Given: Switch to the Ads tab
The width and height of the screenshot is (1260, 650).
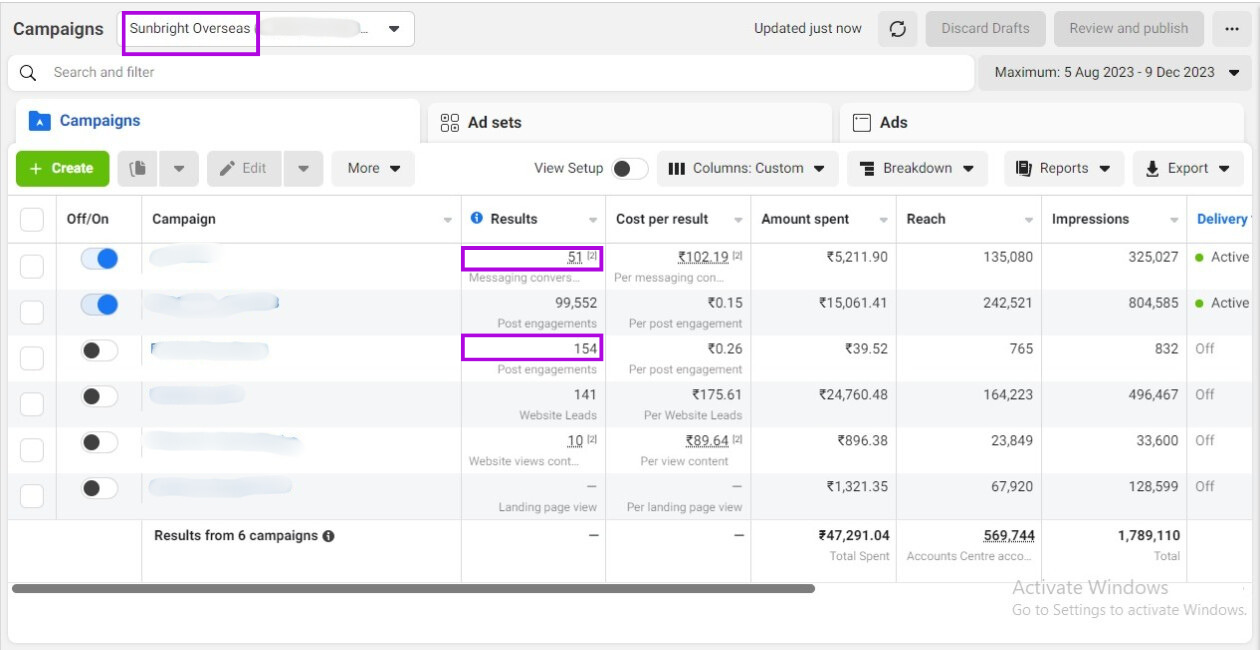Looking at the screenshot, I should (x=893, y=122).
